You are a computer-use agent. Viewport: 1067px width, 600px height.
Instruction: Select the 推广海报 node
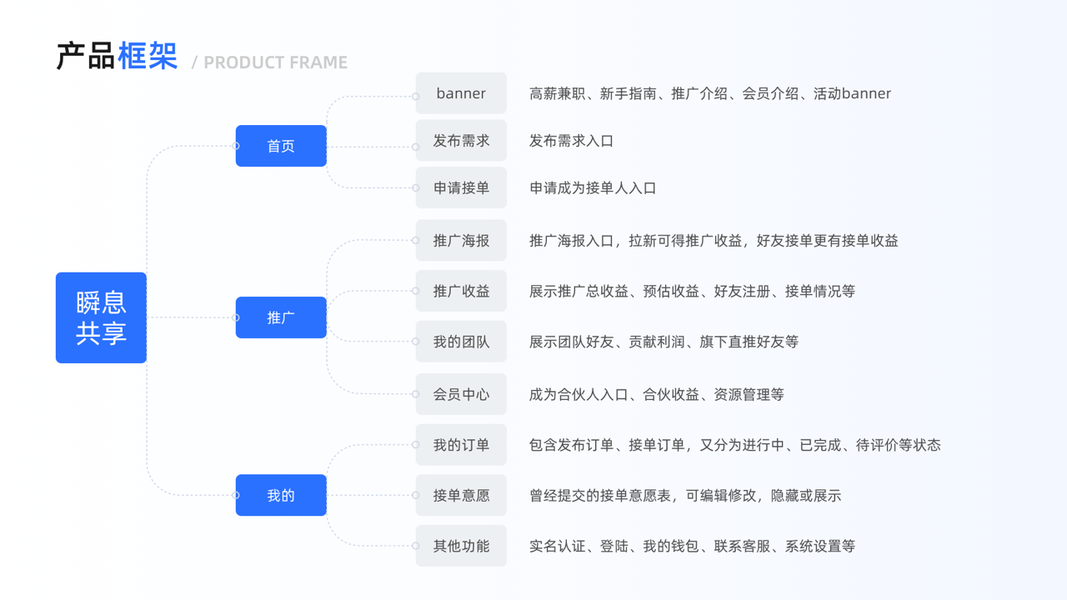pos(461,241)
